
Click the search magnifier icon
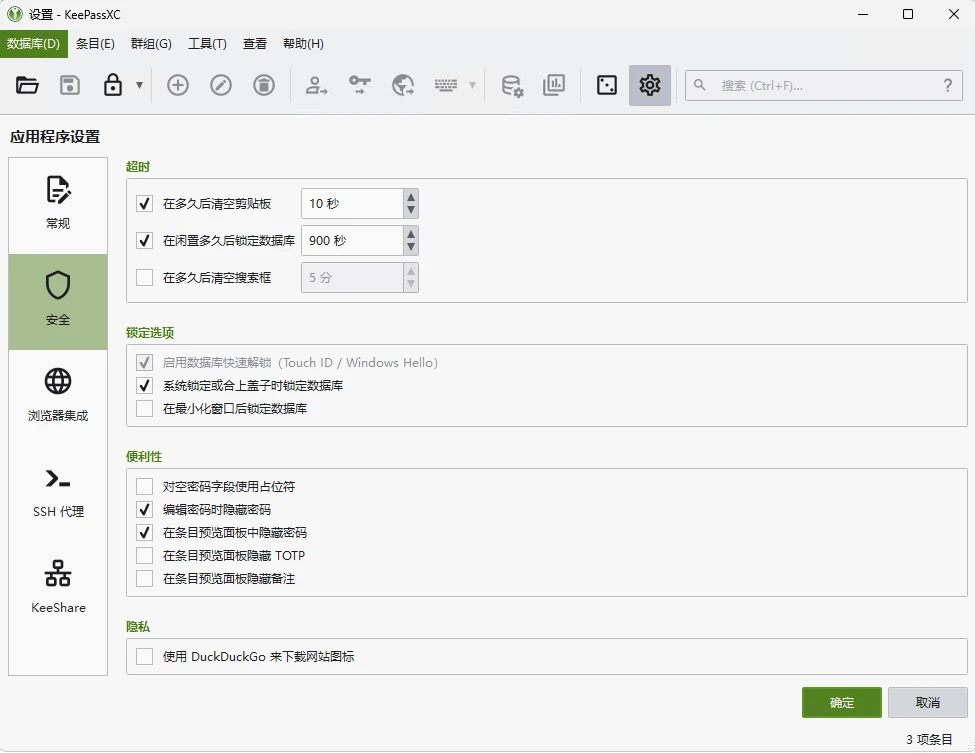point(700,85)
